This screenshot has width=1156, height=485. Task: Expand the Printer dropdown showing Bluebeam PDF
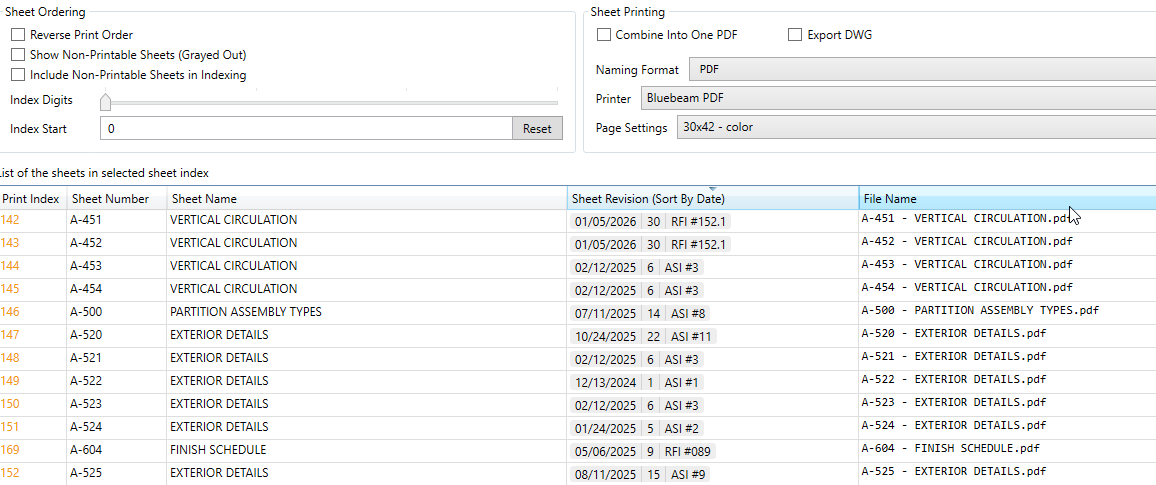pos(896,99)
